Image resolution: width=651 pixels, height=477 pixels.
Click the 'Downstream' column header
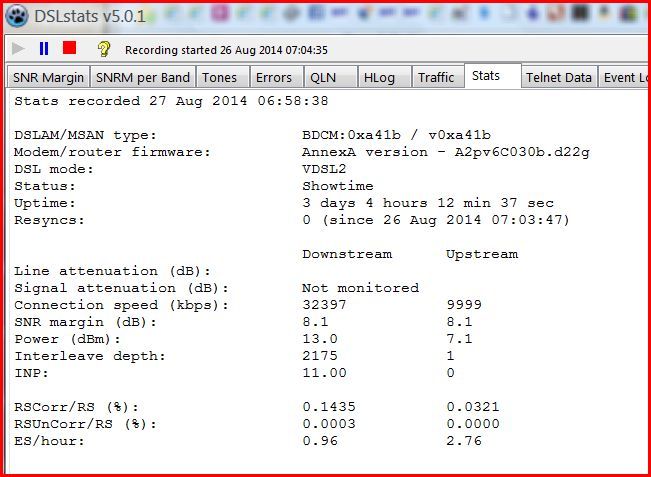(x=347, y=254)
